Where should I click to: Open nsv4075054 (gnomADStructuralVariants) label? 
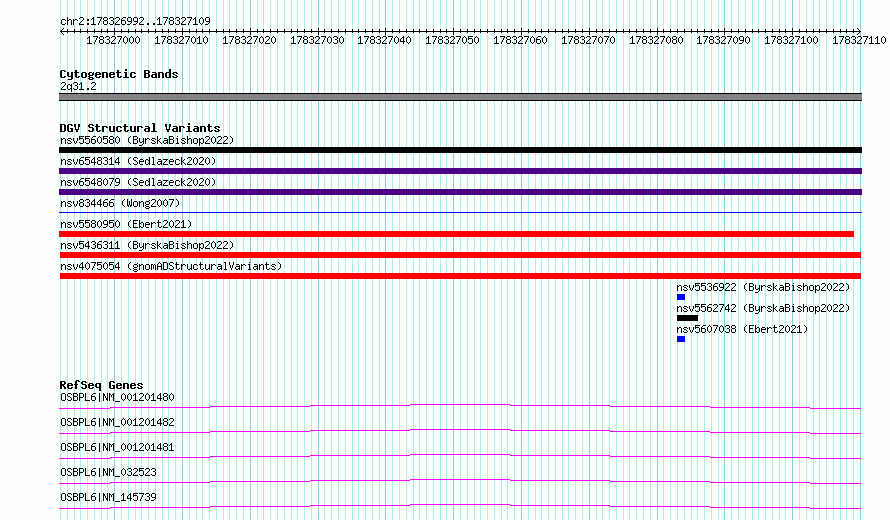coord(171,266)
